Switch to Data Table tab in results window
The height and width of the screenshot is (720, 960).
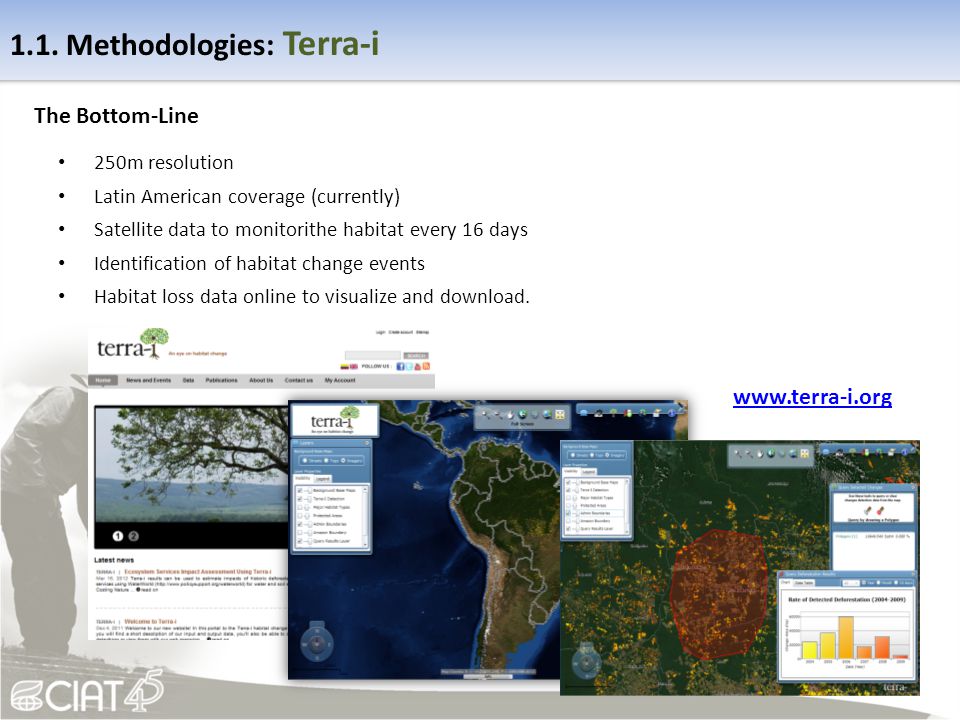coord(804,583)
